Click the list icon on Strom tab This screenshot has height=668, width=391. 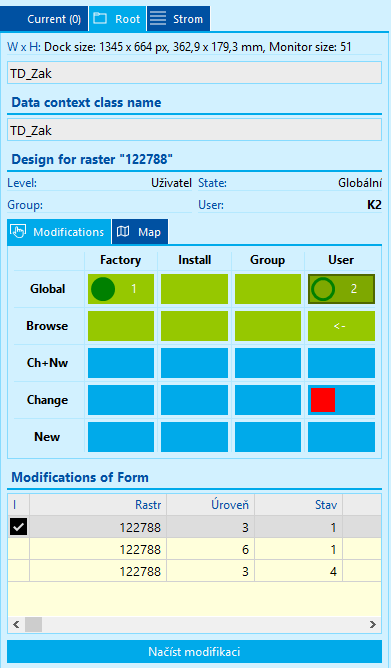[x=158, y=19]
